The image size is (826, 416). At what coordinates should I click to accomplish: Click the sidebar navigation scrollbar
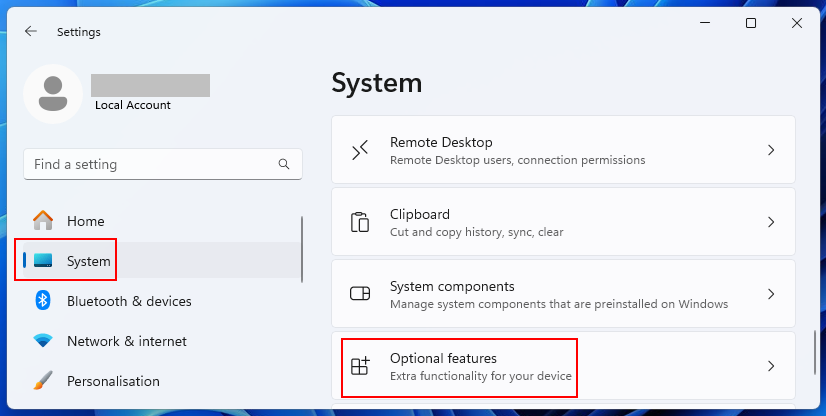(x=302, y=248)
